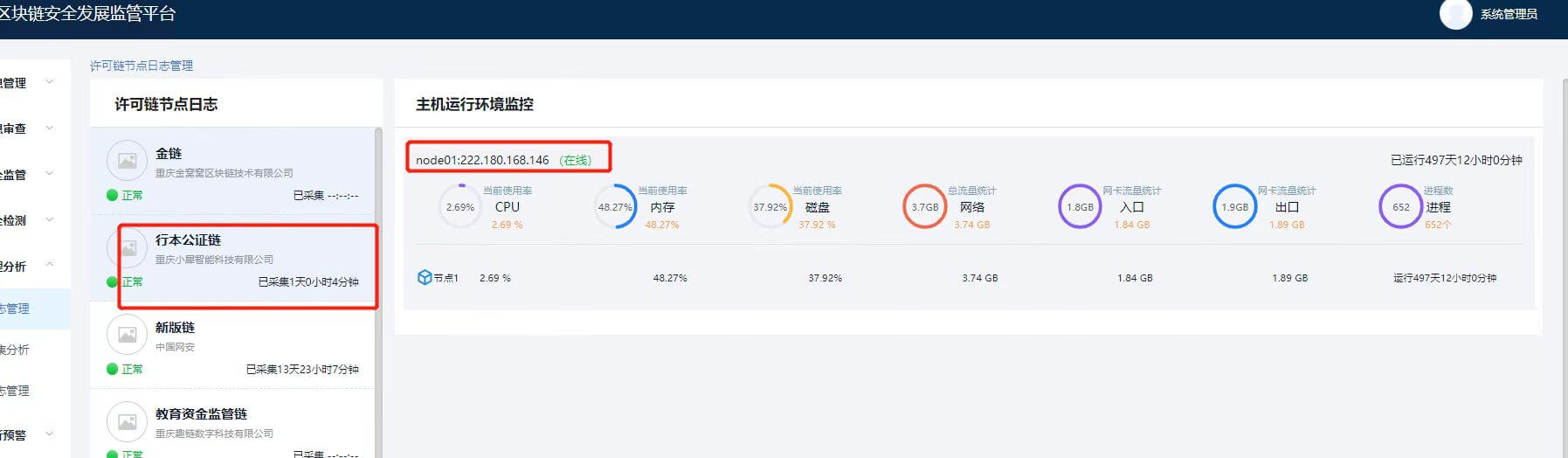Click the 节点1 cube icon
The image size is (1568, 458).
(x=425, y=278)
